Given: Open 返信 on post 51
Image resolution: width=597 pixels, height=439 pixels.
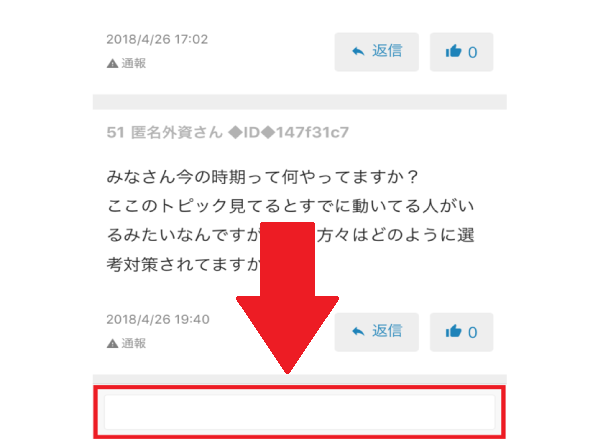Looking at the screenshot, I should click(377, 332).
